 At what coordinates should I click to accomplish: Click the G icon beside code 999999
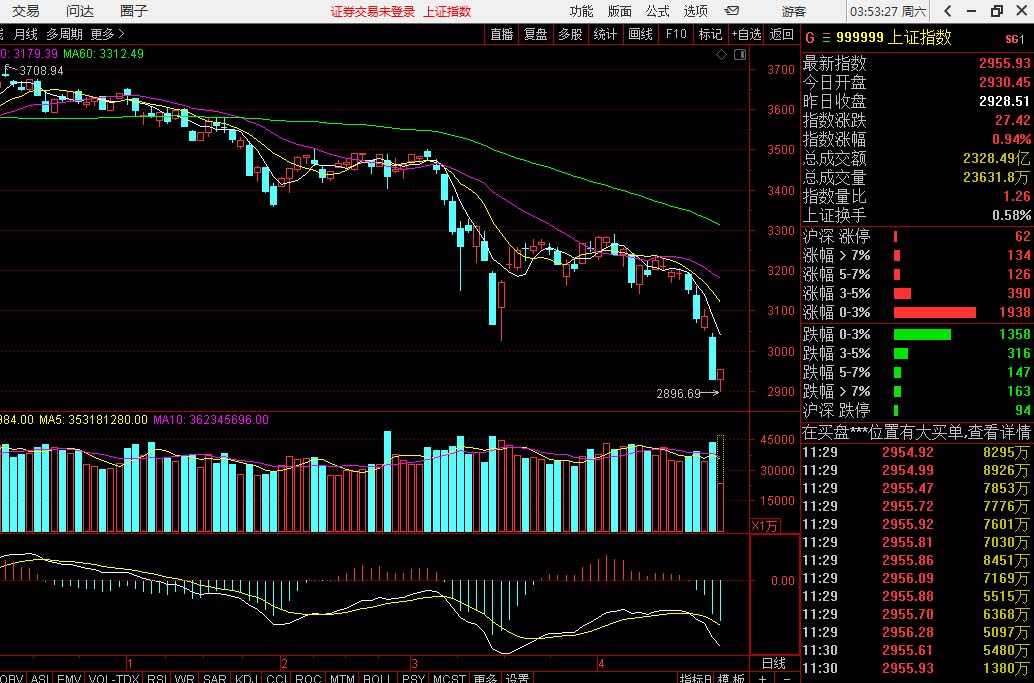tap(809, 38)
